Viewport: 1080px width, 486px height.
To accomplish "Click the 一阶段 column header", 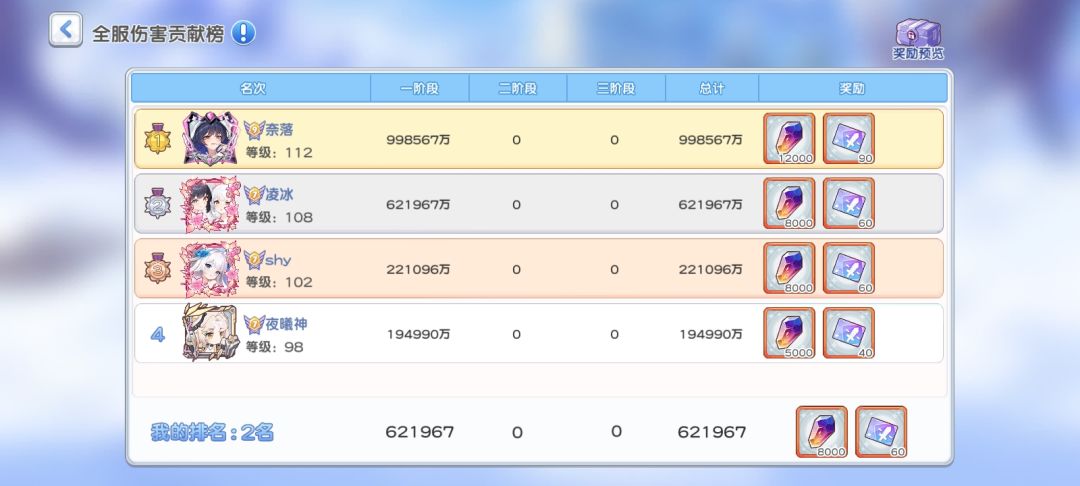I will point(419,88).
